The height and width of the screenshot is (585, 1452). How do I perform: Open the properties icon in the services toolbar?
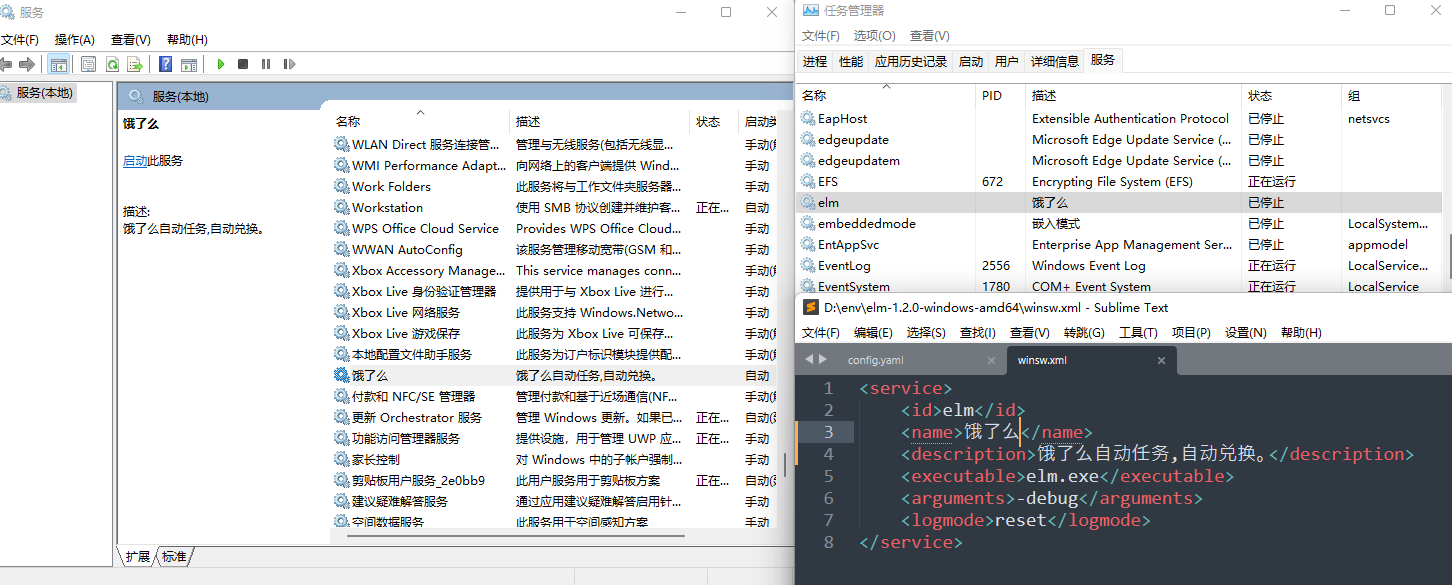87,64
